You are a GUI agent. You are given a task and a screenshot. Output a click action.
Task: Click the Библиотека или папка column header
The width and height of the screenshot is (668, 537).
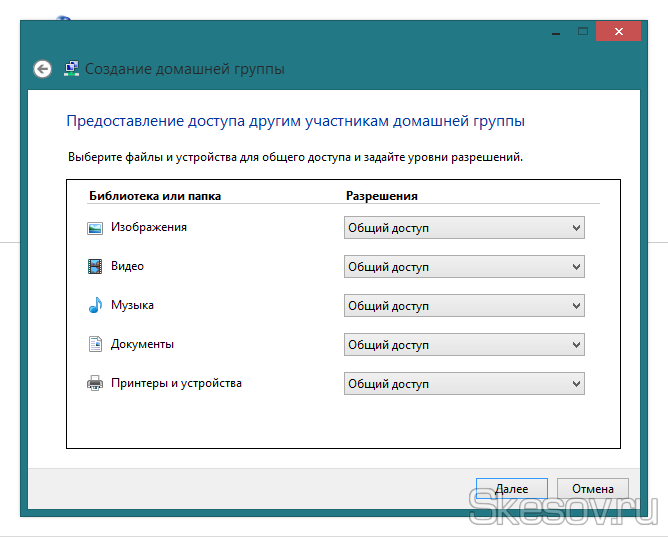pyautogui.click(x=155, y=196)
